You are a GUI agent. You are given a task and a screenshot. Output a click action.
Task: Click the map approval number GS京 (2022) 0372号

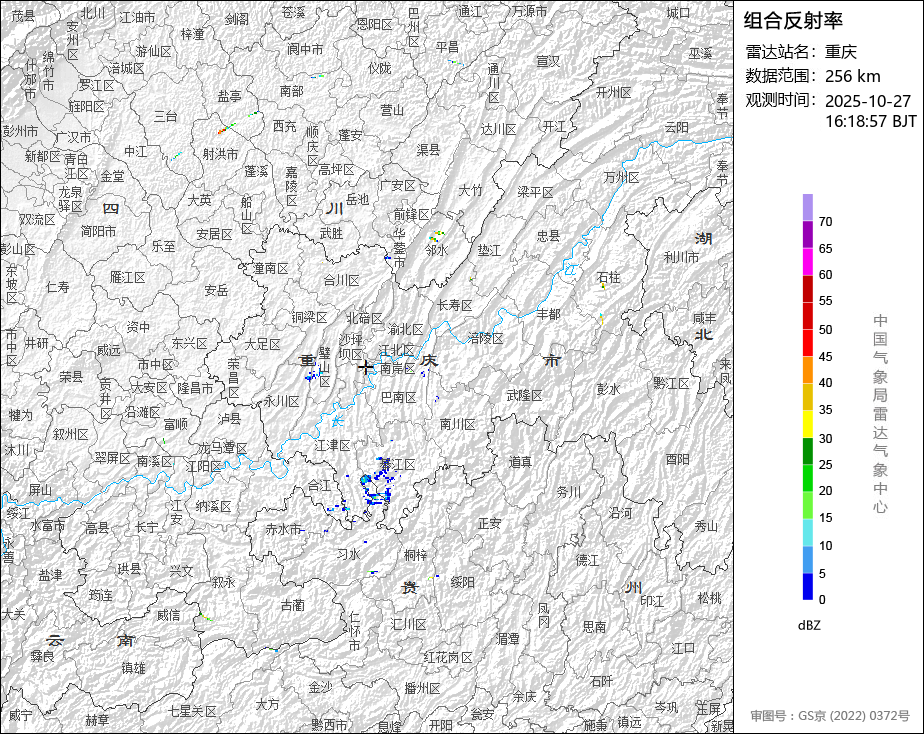pos(854,716)
